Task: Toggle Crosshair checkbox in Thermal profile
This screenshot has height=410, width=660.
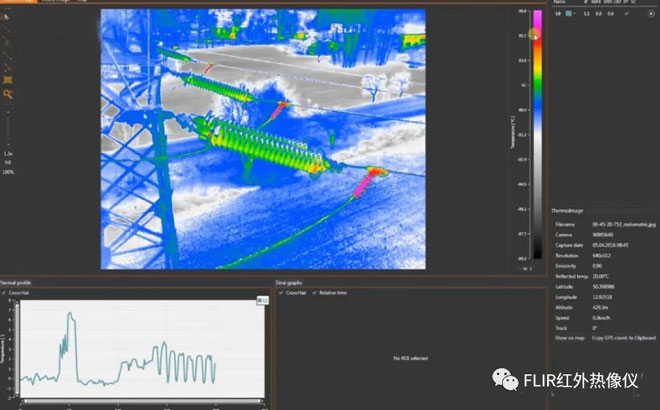Action: tap(6, 292)
